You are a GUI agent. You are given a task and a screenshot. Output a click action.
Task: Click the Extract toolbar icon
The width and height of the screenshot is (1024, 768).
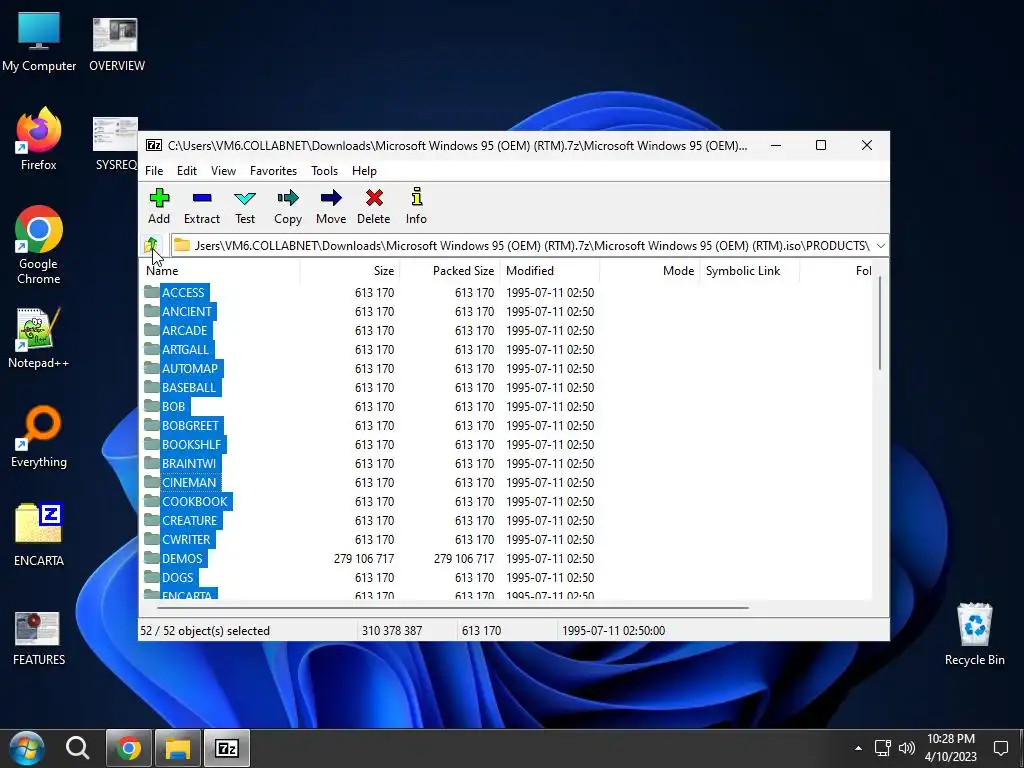[x=202, y=198]
